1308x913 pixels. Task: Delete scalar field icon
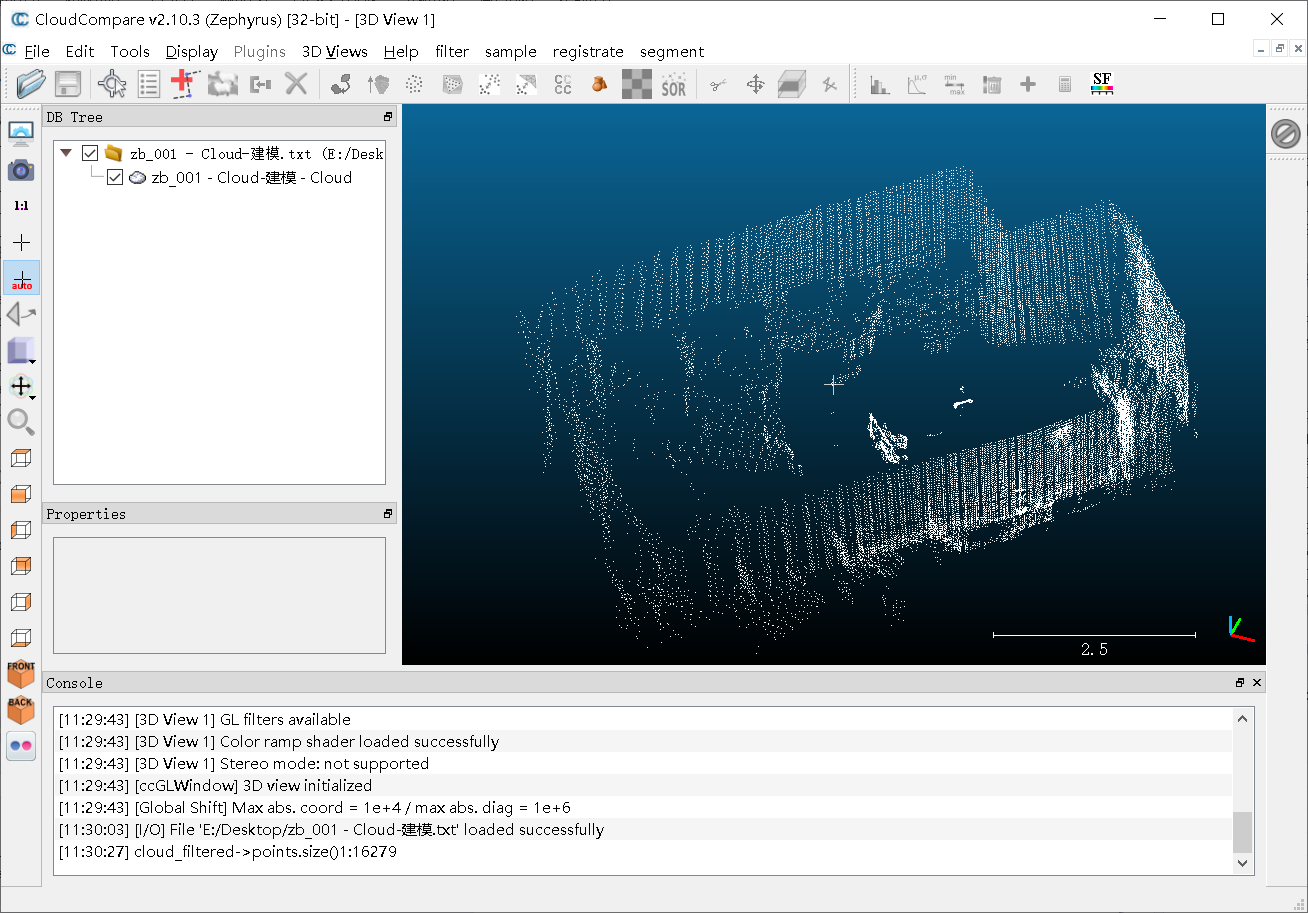992,85
